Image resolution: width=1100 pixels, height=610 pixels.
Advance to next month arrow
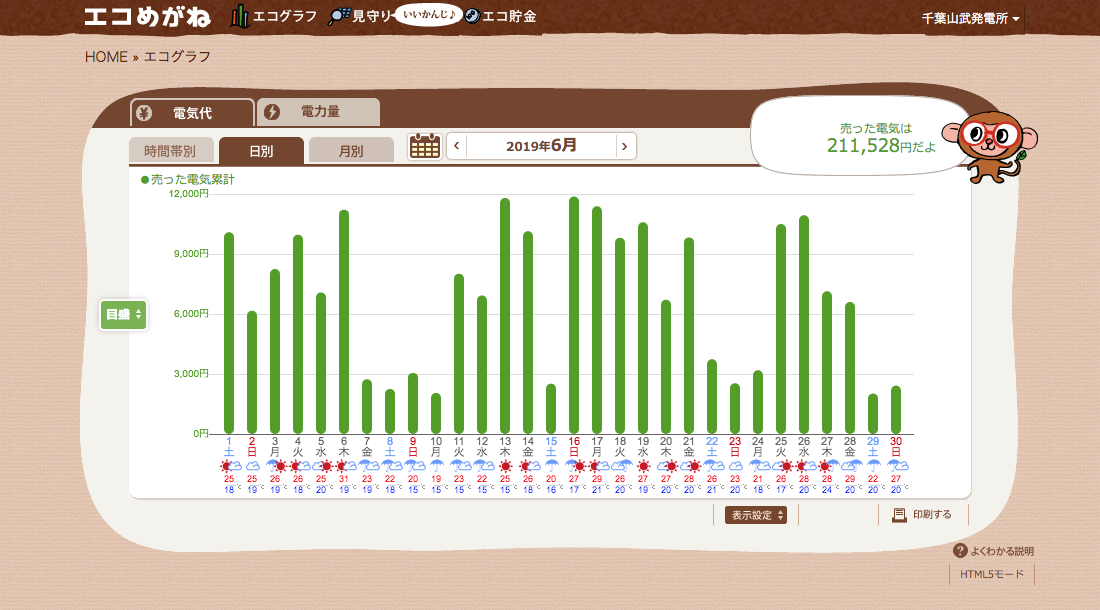click(x=624, y=146)
